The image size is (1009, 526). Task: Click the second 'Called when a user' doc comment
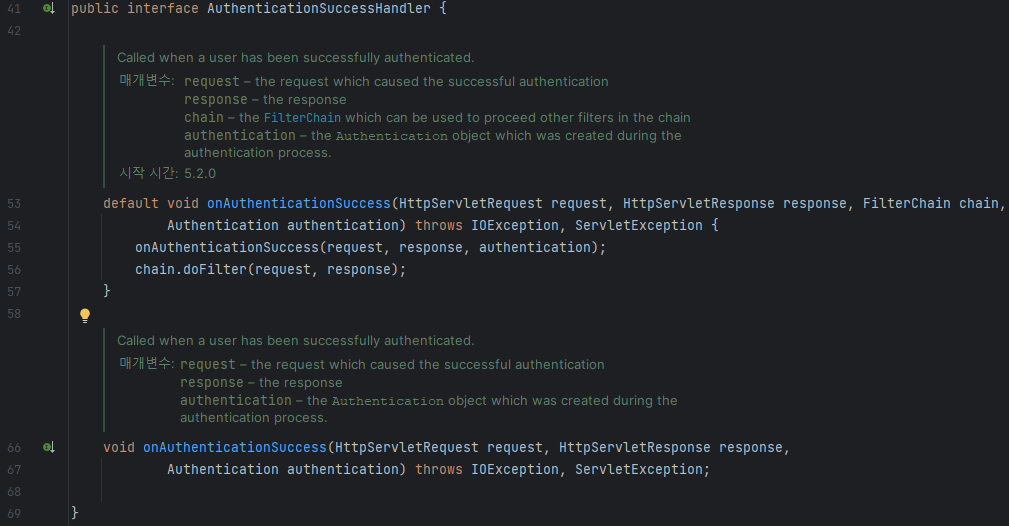295,341
